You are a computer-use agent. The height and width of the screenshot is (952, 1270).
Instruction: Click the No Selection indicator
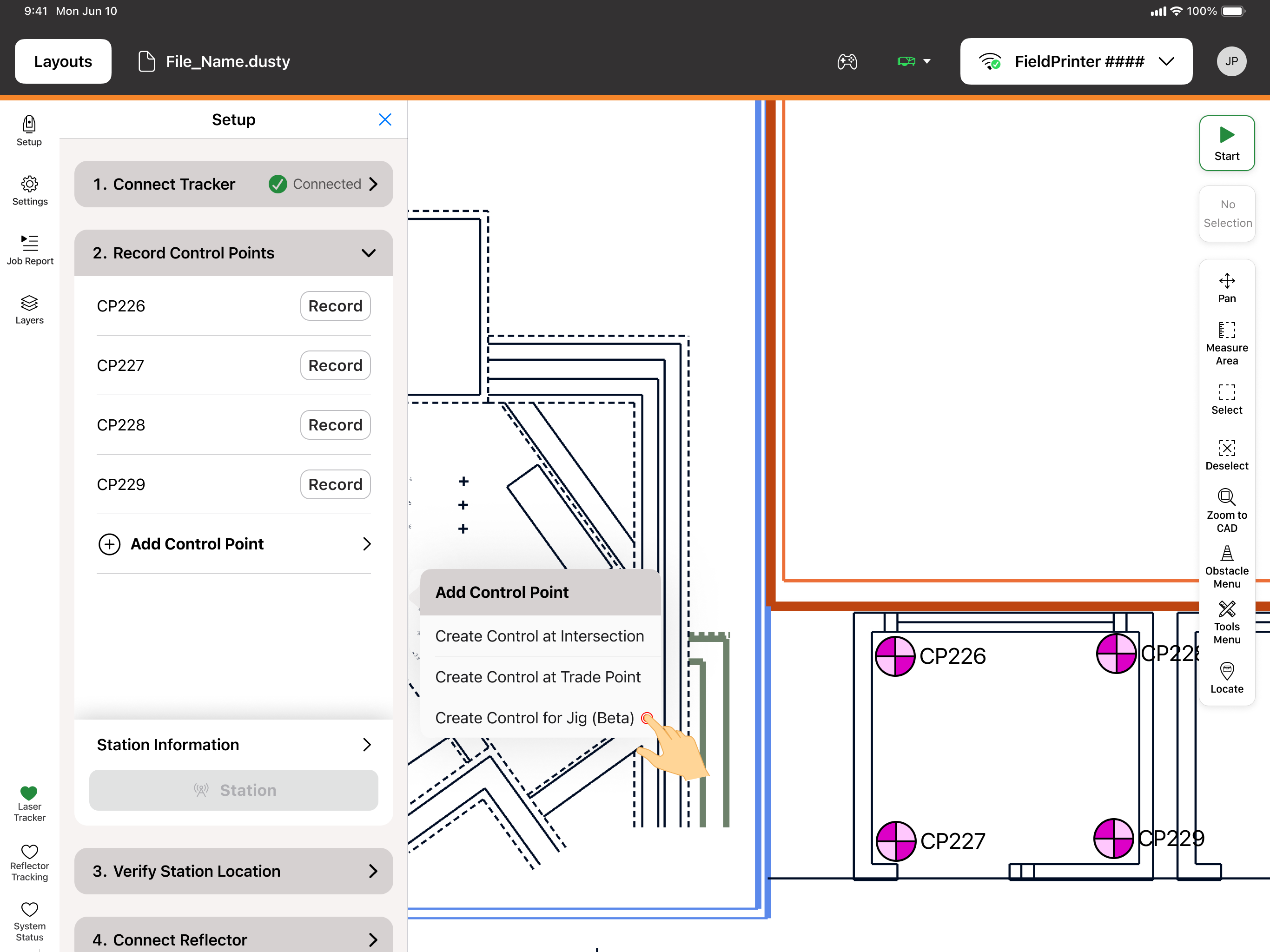tap(1227, 214)
